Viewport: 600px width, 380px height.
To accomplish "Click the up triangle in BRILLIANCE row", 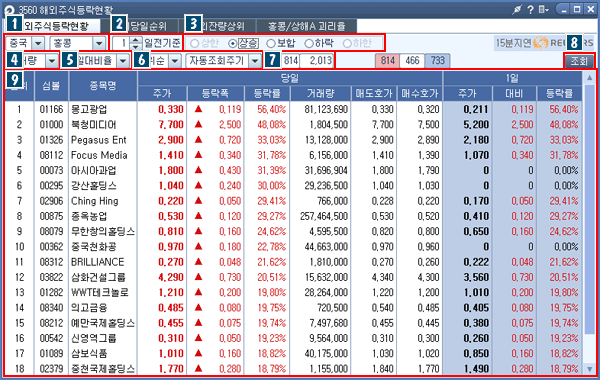I will (198, 262).
